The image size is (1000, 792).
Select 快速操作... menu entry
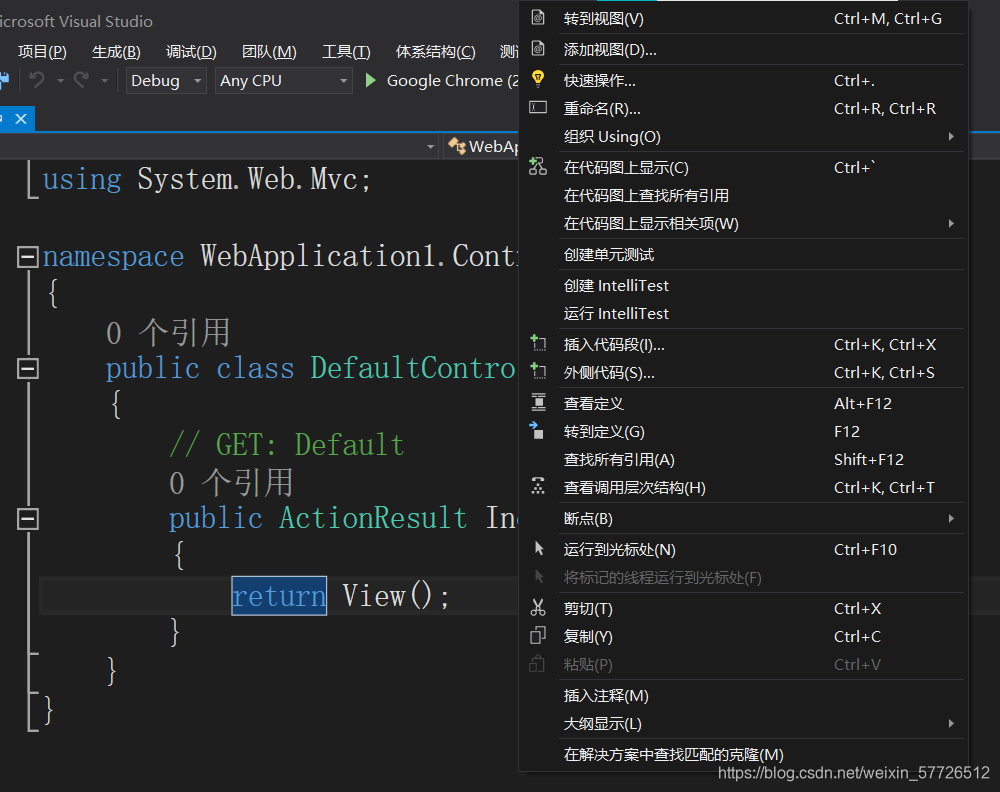click(x=744, y=80)
